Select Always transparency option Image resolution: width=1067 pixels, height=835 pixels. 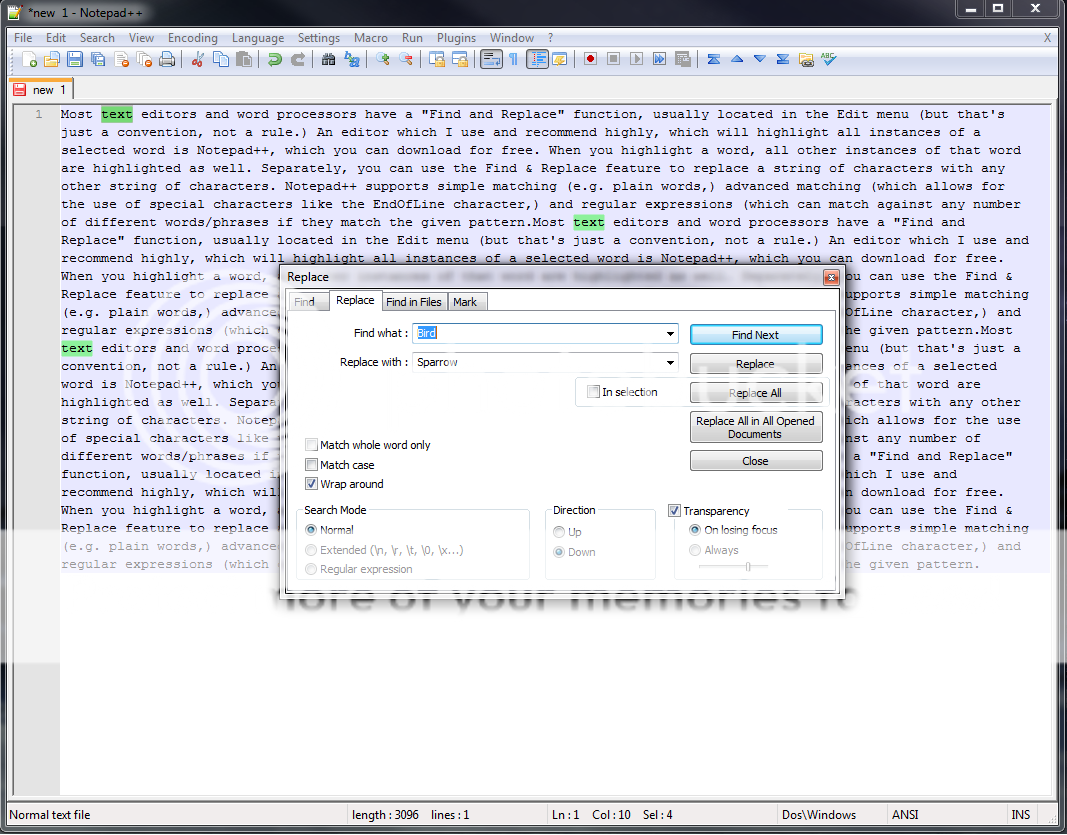[695, 550]
